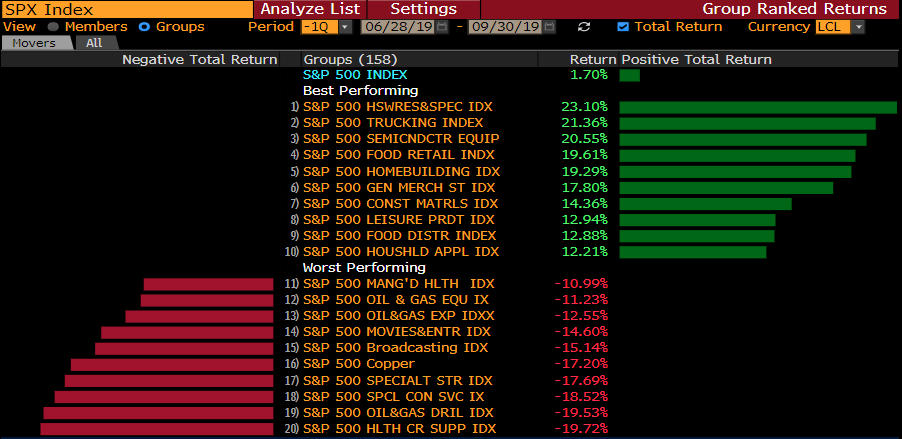Open S&P 500 FOOD DISTR INDEX group
Viewport: 902px width, 439px height.
[399, 236]
